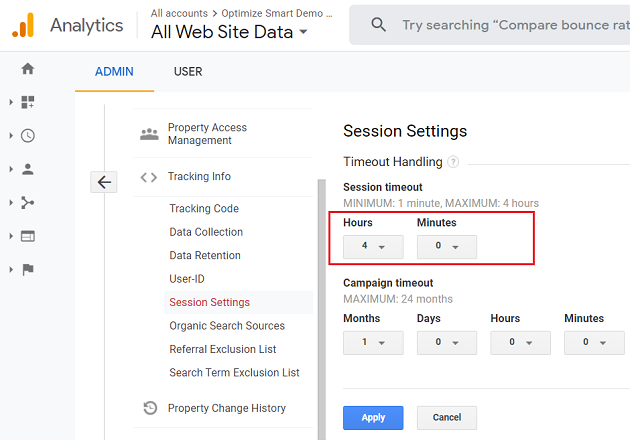Click the Cancel button

click(x=446, y=417)
